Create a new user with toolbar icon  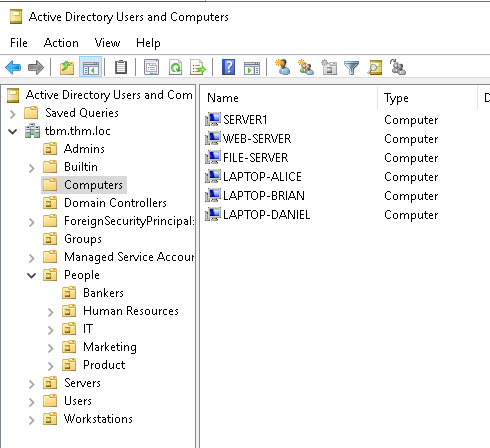283,67
